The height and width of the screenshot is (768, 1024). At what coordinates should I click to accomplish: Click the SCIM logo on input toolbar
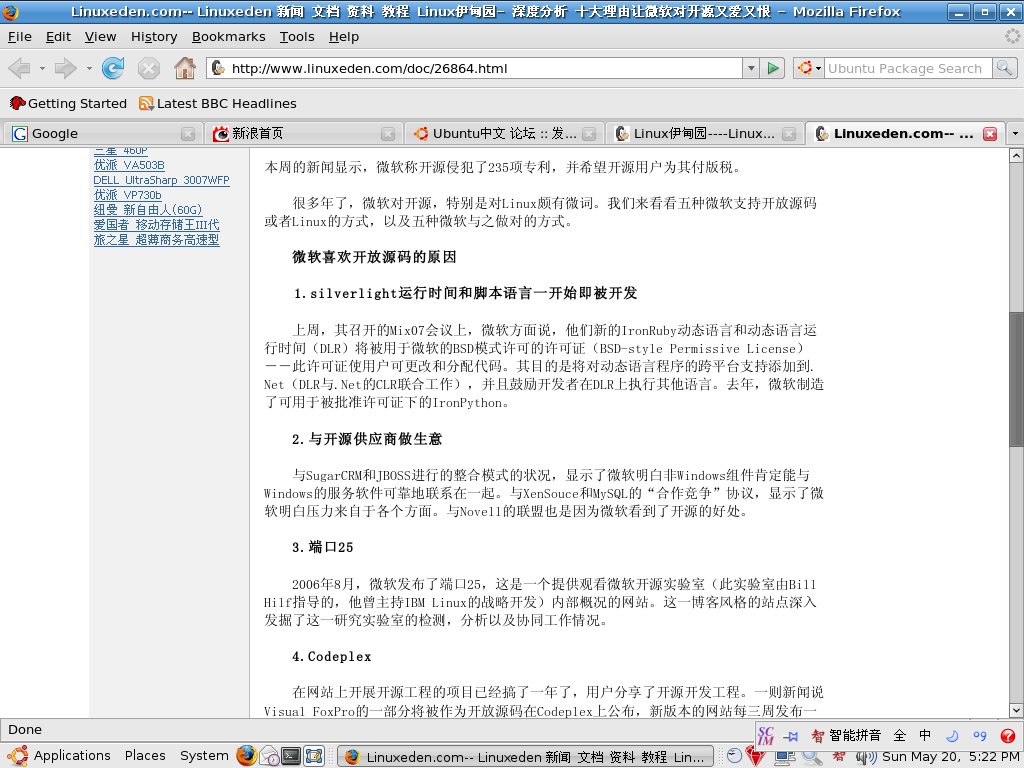[x=765, y=736]
